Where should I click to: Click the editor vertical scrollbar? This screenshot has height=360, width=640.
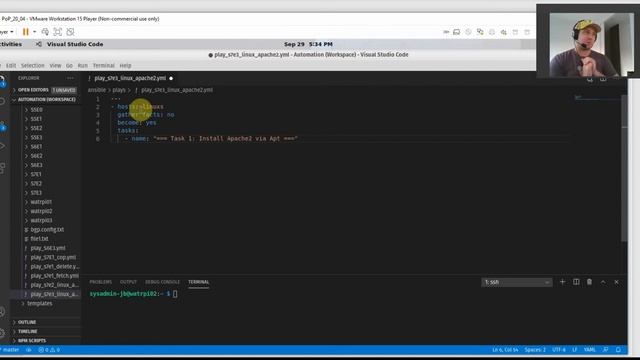[x=624, y=167]
